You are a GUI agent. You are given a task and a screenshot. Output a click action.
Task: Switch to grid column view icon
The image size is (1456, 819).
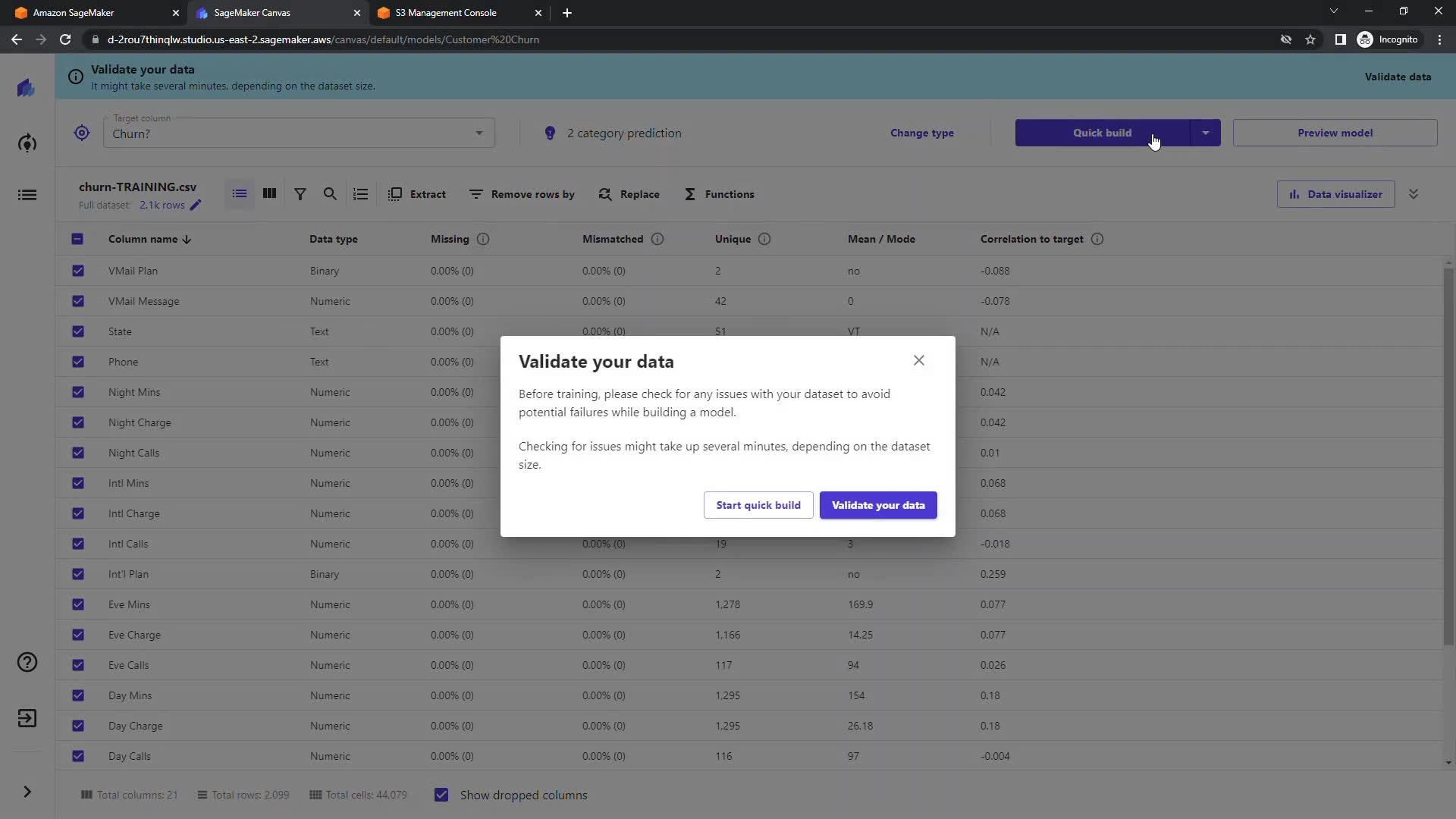pyautogui.click(x=269, y=194)
